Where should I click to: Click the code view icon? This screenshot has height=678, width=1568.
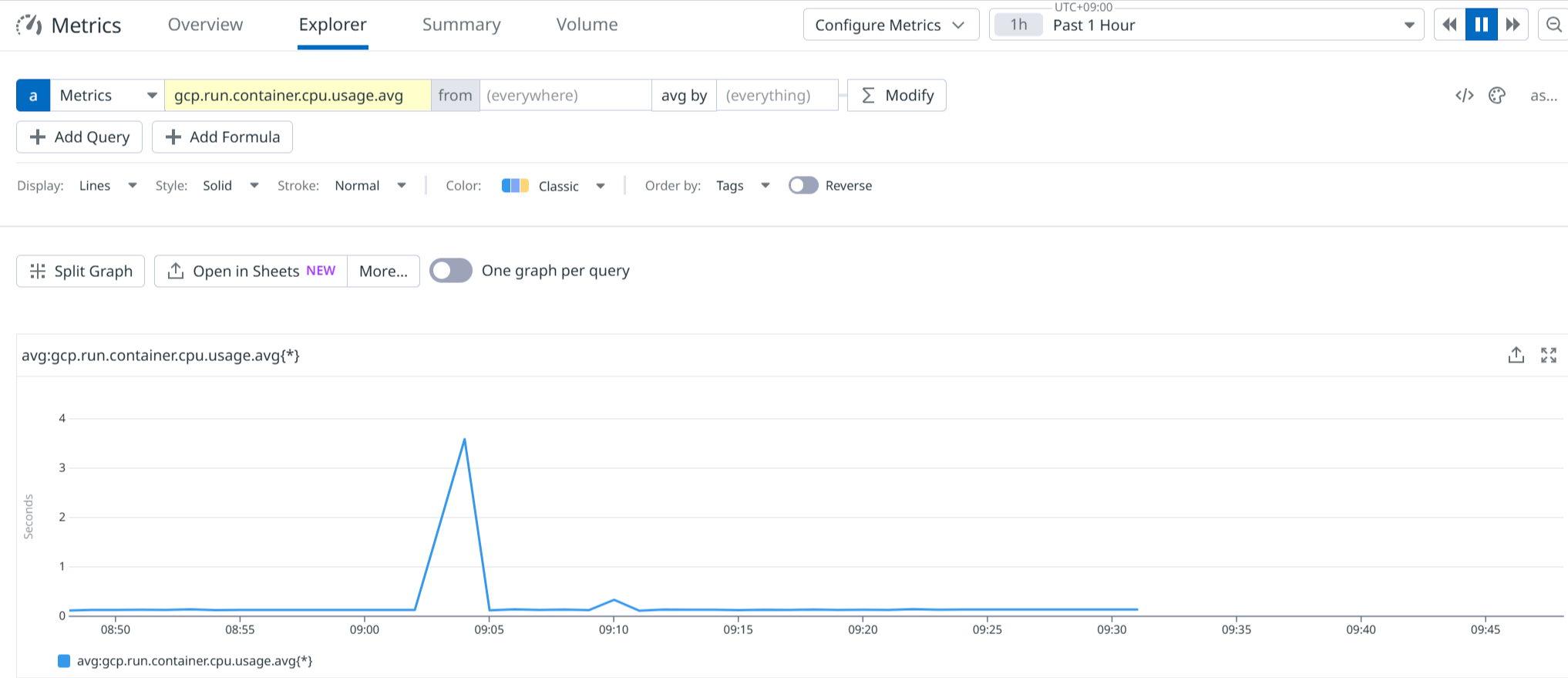1464,96
